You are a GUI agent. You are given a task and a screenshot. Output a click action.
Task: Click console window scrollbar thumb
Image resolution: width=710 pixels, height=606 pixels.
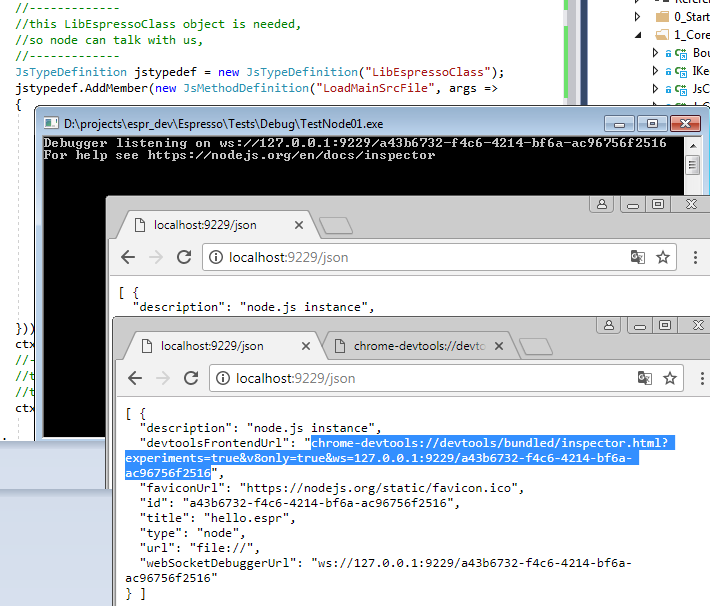[693, 165]
